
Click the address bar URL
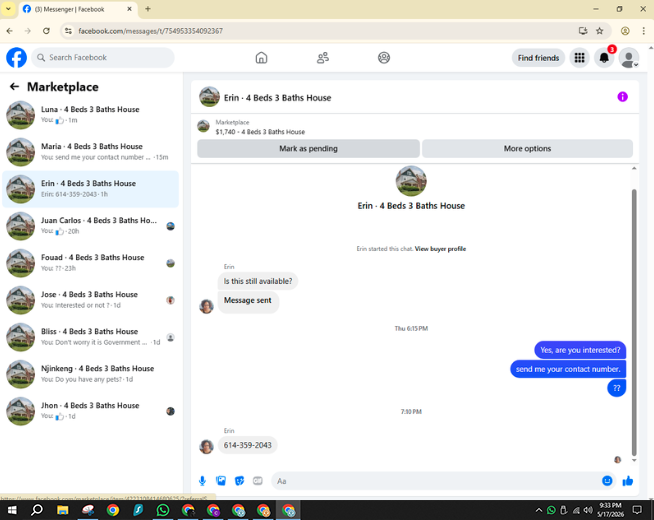point(150,31)
